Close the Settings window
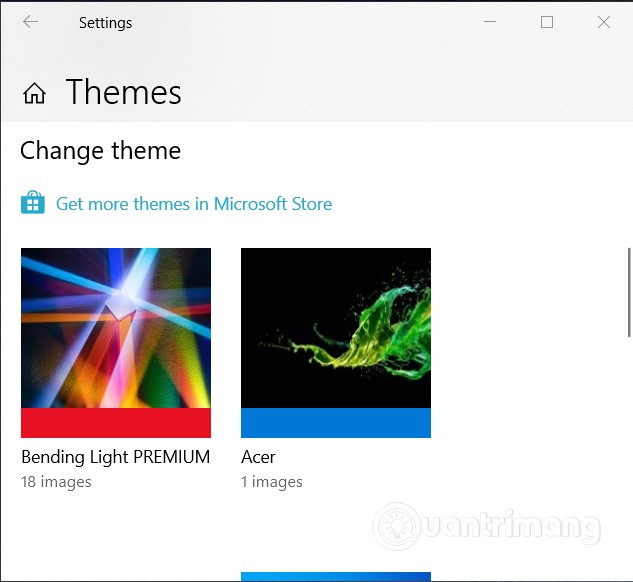The width and height of the screenshot is (633, 582). (x=604, y=22)
